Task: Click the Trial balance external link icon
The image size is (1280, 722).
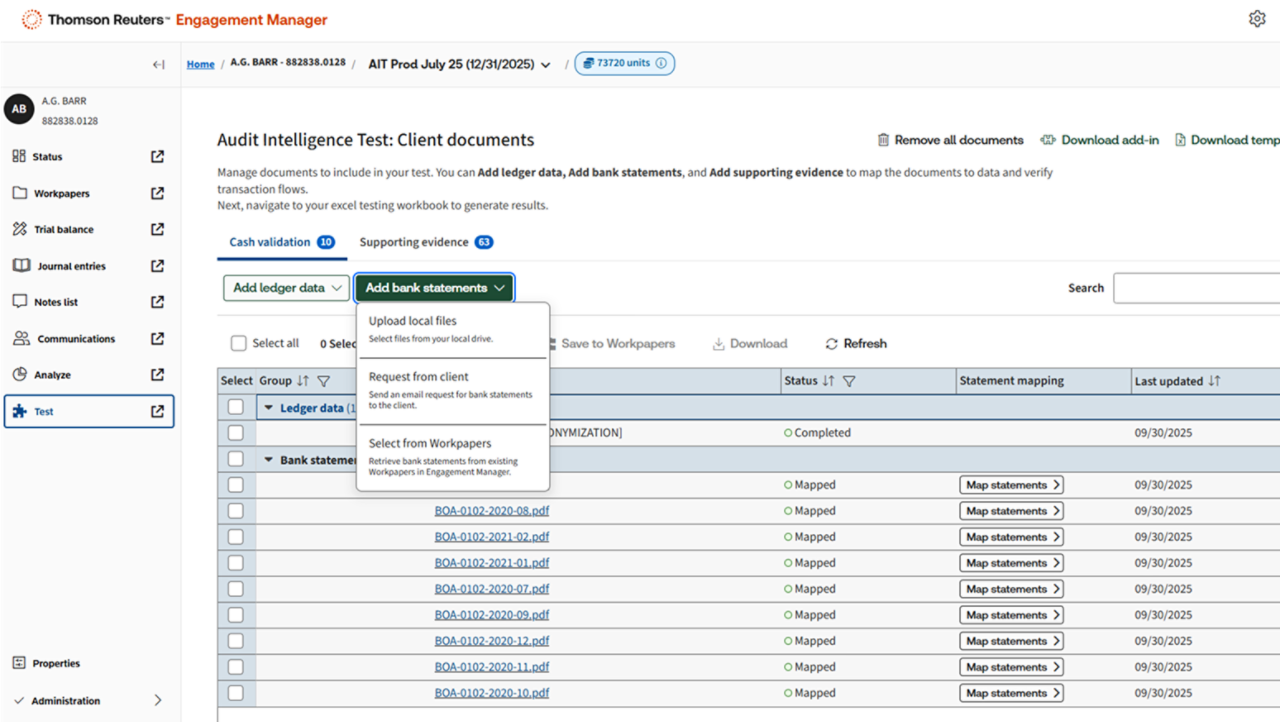Action: click(157, 229)
